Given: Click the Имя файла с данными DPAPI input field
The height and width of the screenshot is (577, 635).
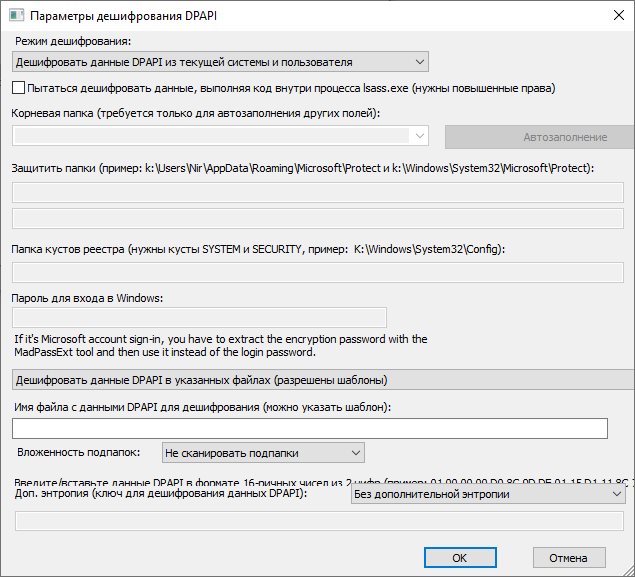Looking at the screenshot, I should pos(310,428).
